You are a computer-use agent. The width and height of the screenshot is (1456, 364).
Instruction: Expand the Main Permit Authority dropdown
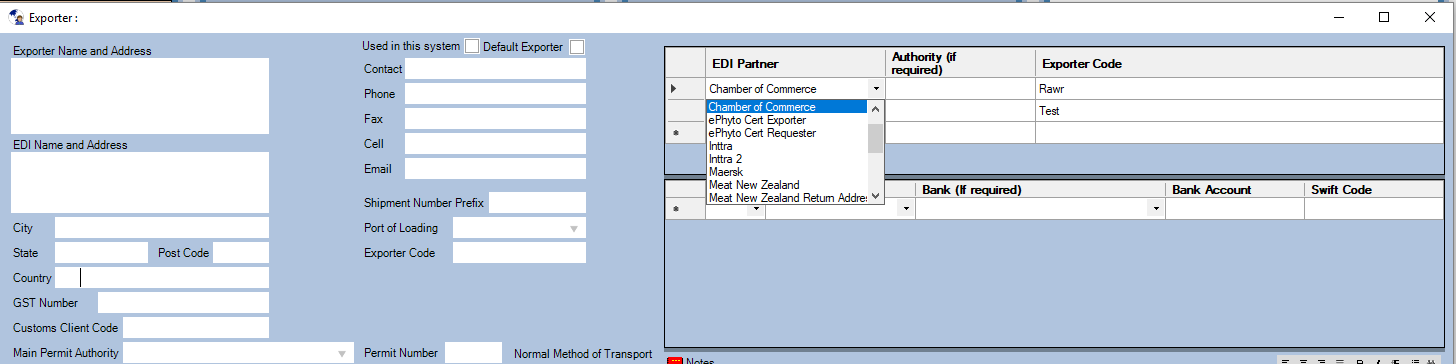[343, 353]
